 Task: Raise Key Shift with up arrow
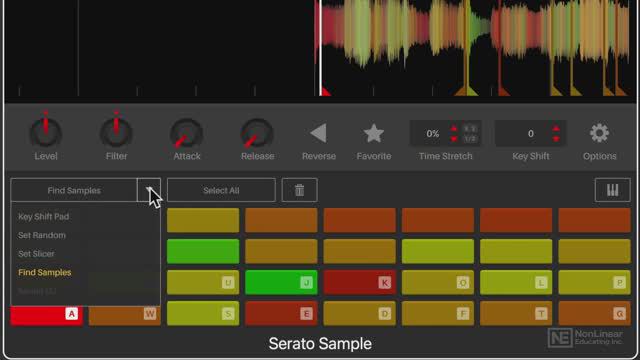point(556,129)
